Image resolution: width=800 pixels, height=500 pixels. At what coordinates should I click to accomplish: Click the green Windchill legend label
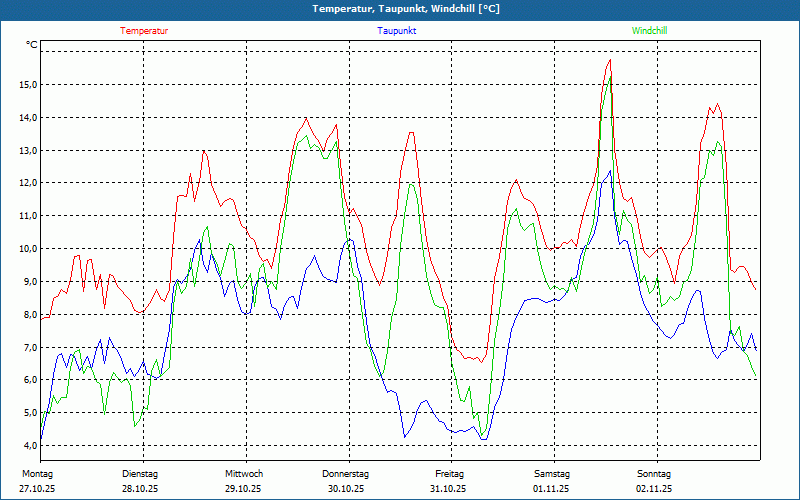point(650,31)
